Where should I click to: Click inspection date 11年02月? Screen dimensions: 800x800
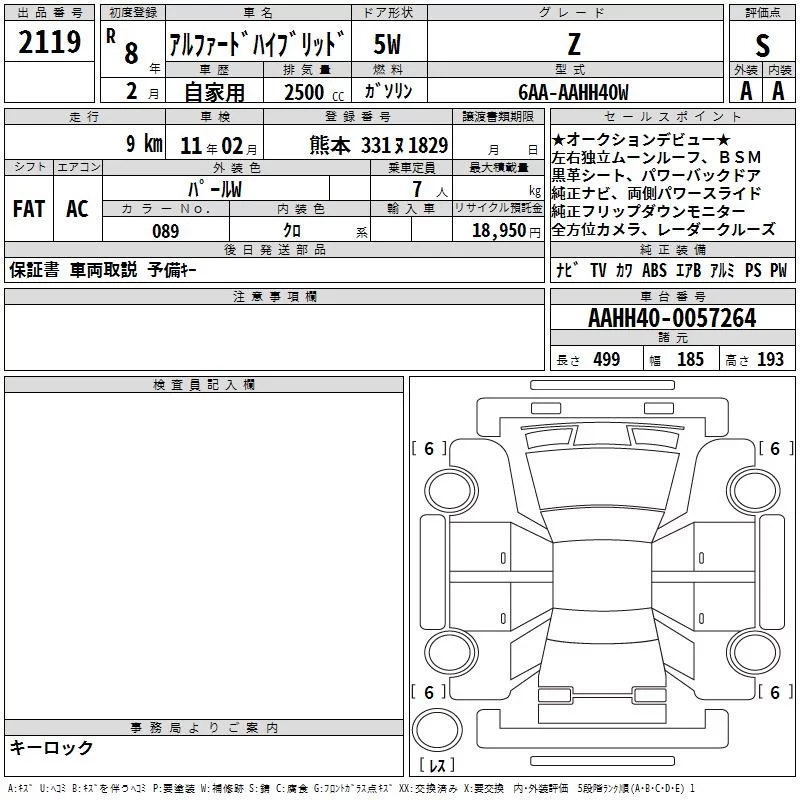coord(219,146)
